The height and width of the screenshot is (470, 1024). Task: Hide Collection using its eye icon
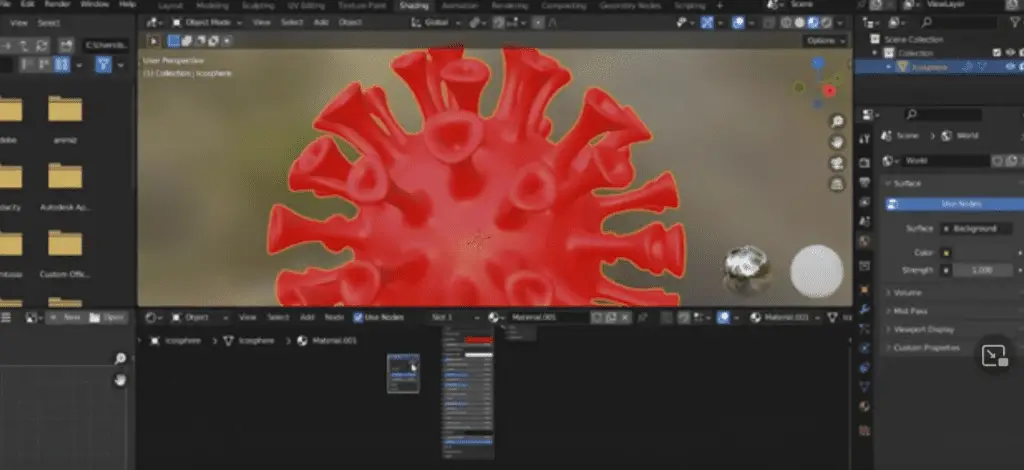tap(1010, 53)
